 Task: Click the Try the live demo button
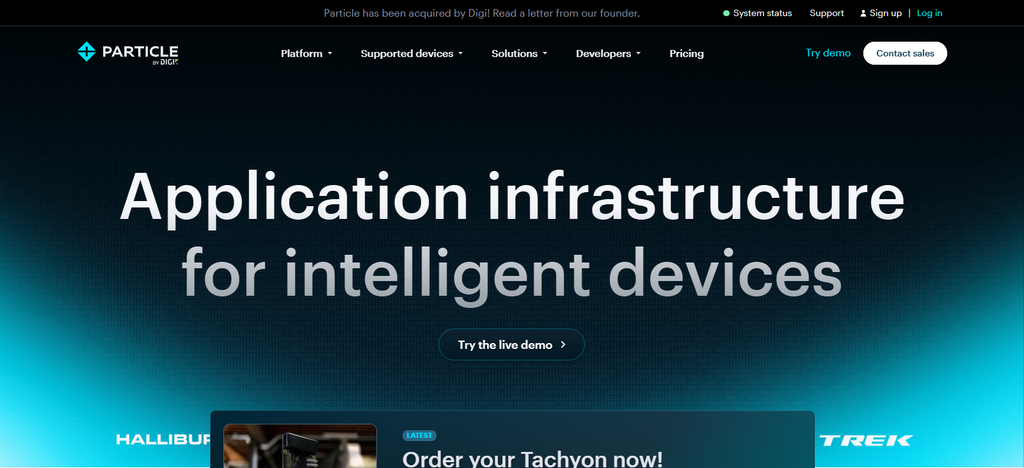511,345
